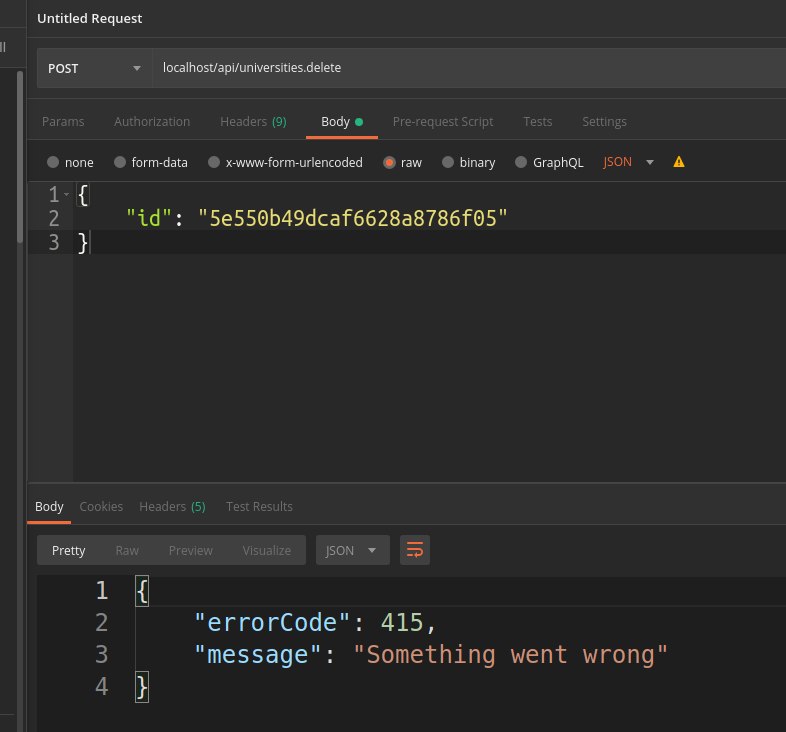The width and height of the screenshot is (786, 732).
Task: Select the none body type radio button
Action: pyautogui.click(x=53, y=162)
